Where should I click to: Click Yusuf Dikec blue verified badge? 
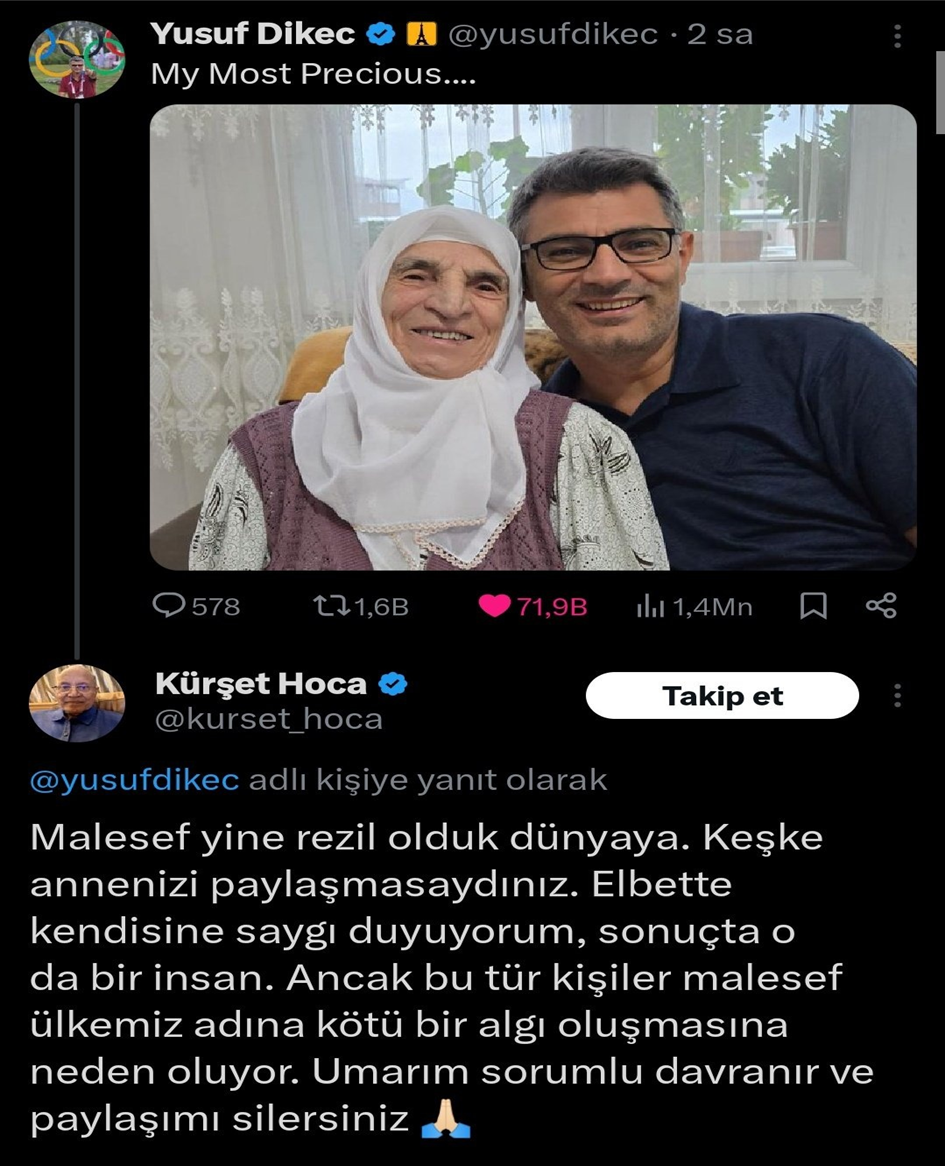click(381, 34)
